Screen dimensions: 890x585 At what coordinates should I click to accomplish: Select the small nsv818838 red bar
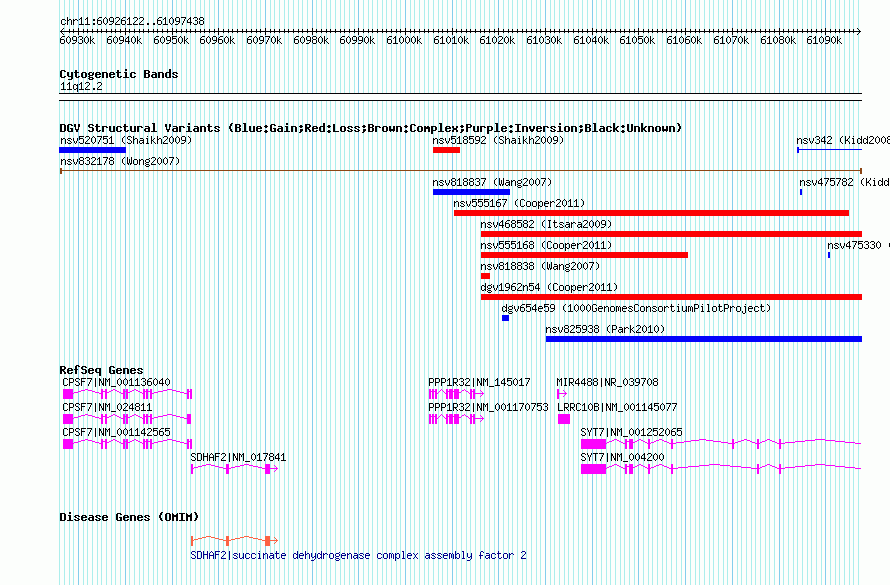(x=485, y=276)
